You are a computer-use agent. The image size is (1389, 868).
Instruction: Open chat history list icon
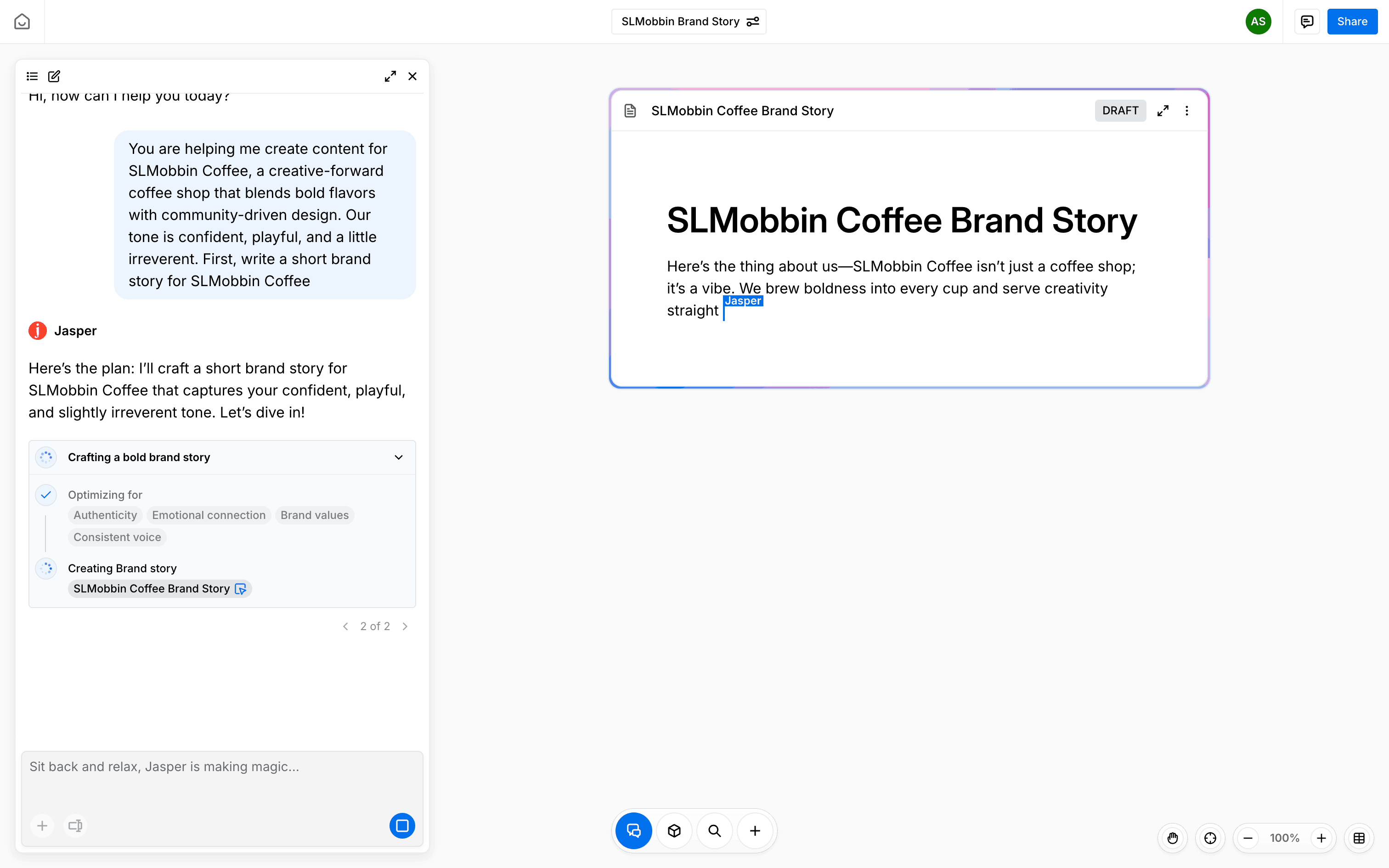(32, 76)
